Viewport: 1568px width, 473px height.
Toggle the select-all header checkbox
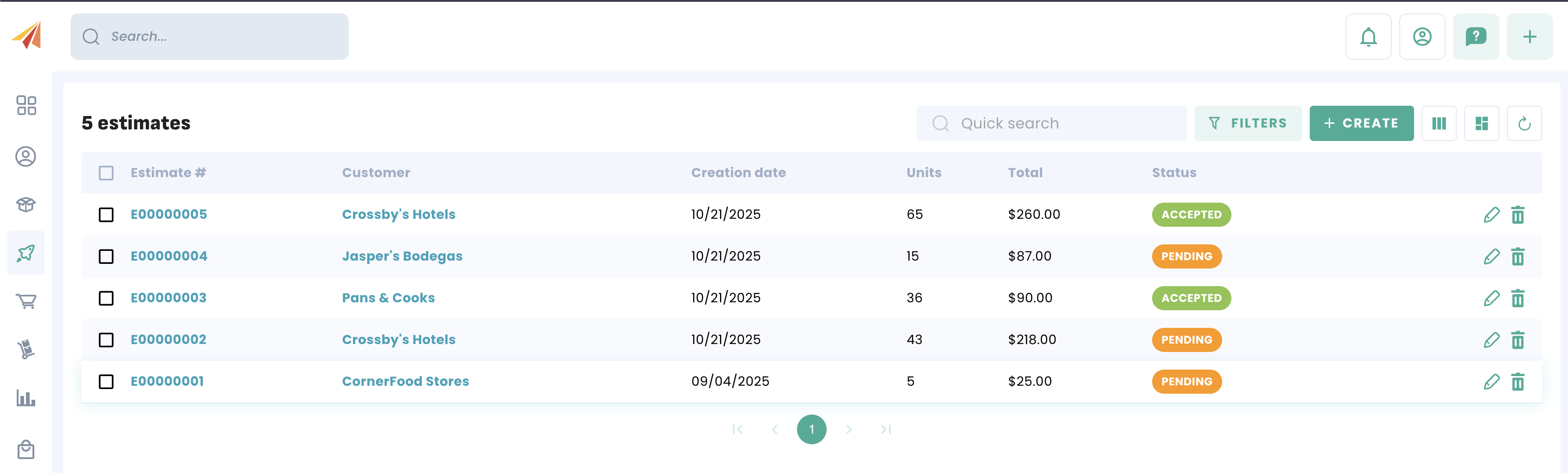(x=106, y=173)
